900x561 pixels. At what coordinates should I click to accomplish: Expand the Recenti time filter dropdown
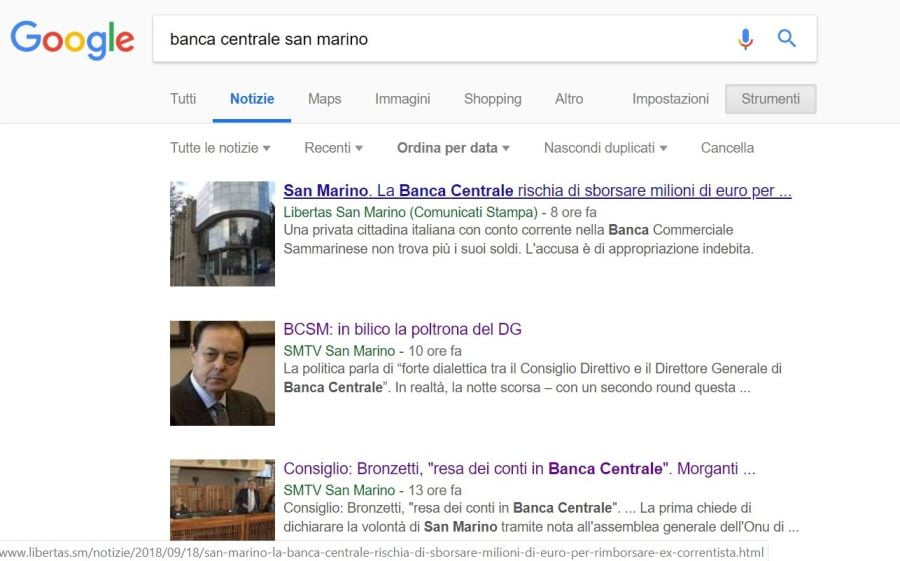(x=333, y=148)
